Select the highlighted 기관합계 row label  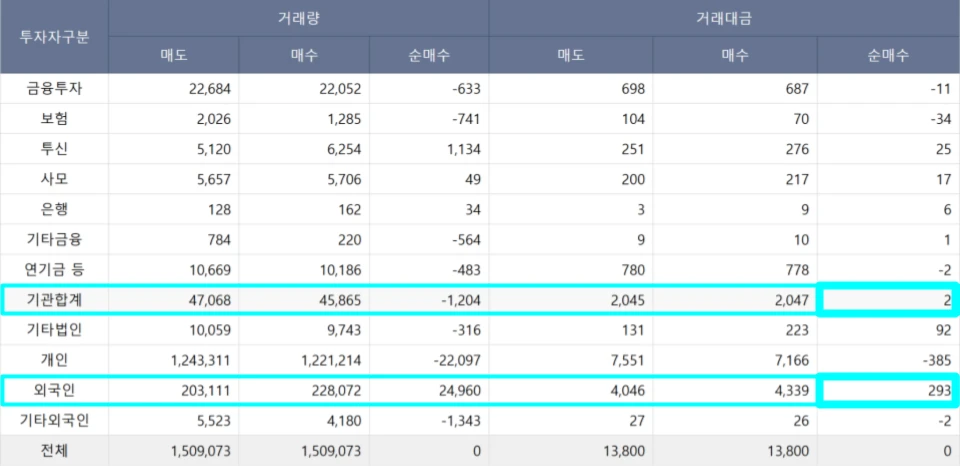(x=54, y=300)
